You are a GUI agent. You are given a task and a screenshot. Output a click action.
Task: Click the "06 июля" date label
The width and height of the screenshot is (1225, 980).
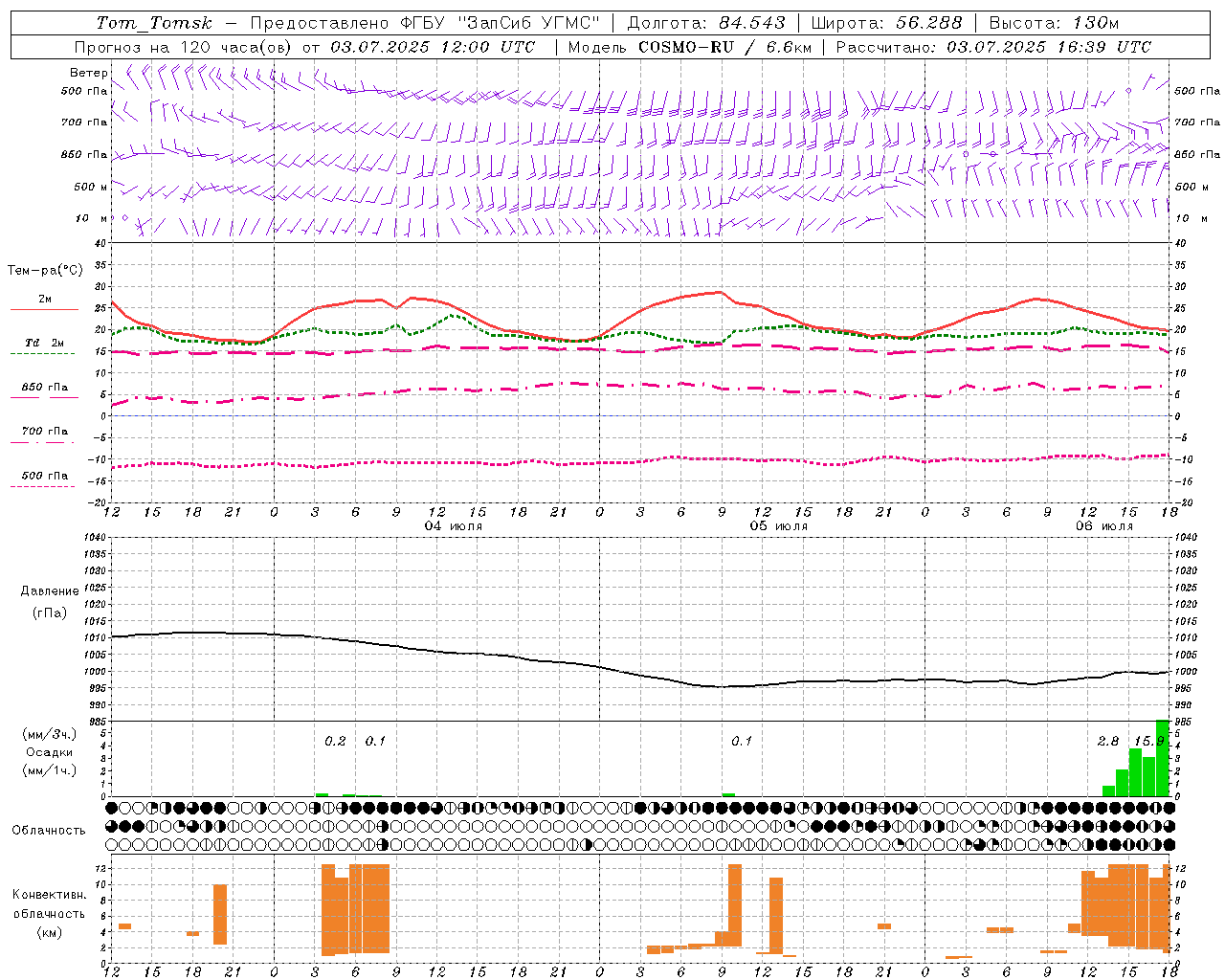coord(1103,526)
